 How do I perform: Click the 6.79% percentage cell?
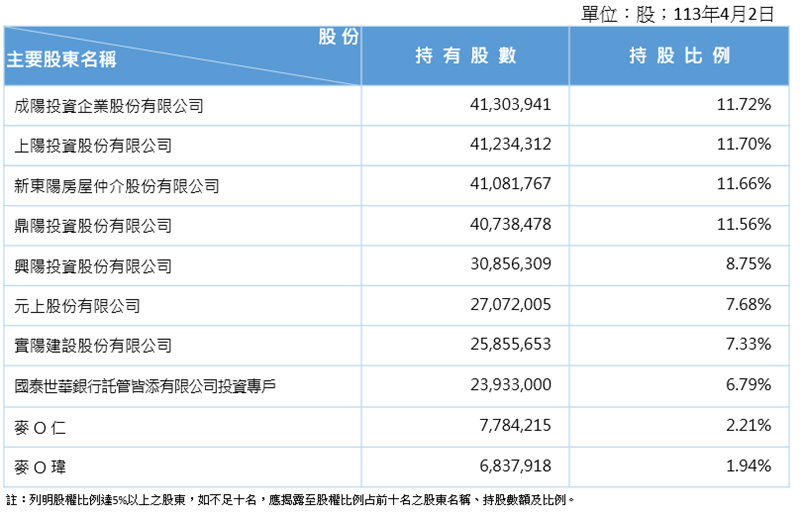pos(748,384)
